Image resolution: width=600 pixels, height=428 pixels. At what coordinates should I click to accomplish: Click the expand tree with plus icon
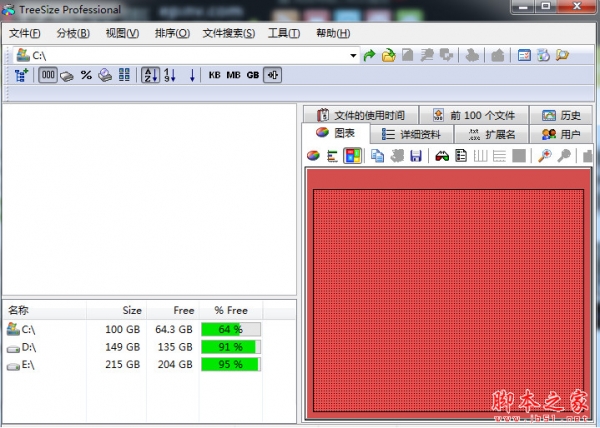(21, 75)
